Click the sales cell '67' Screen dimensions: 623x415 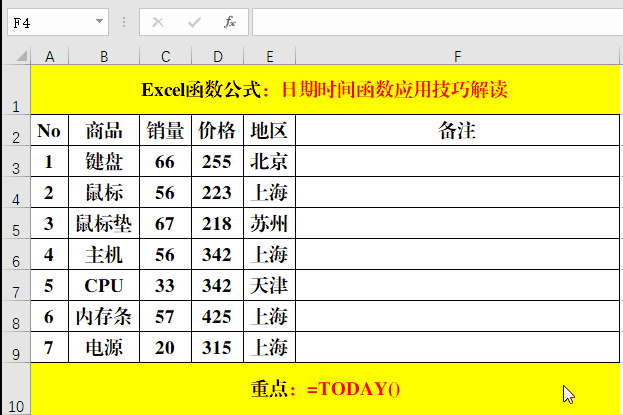[166, 223]
